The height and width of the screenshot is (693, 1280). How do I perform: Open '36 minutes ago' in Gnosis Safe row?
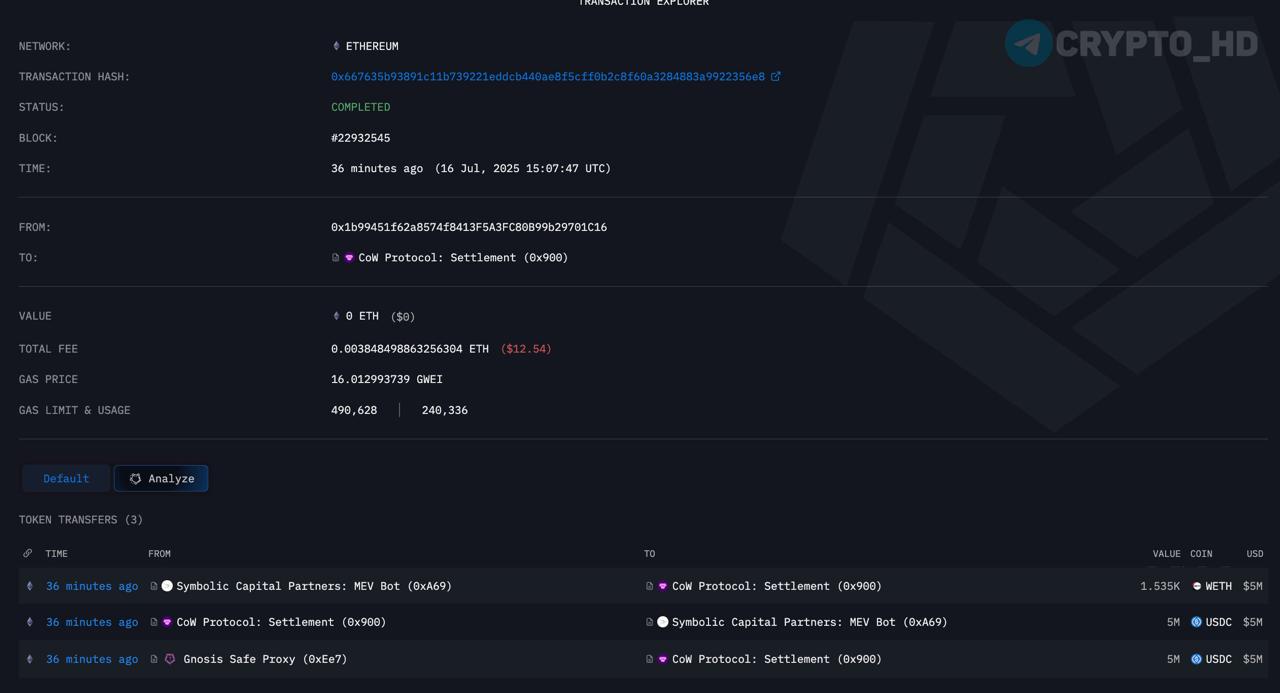click(x=92, y=659)
